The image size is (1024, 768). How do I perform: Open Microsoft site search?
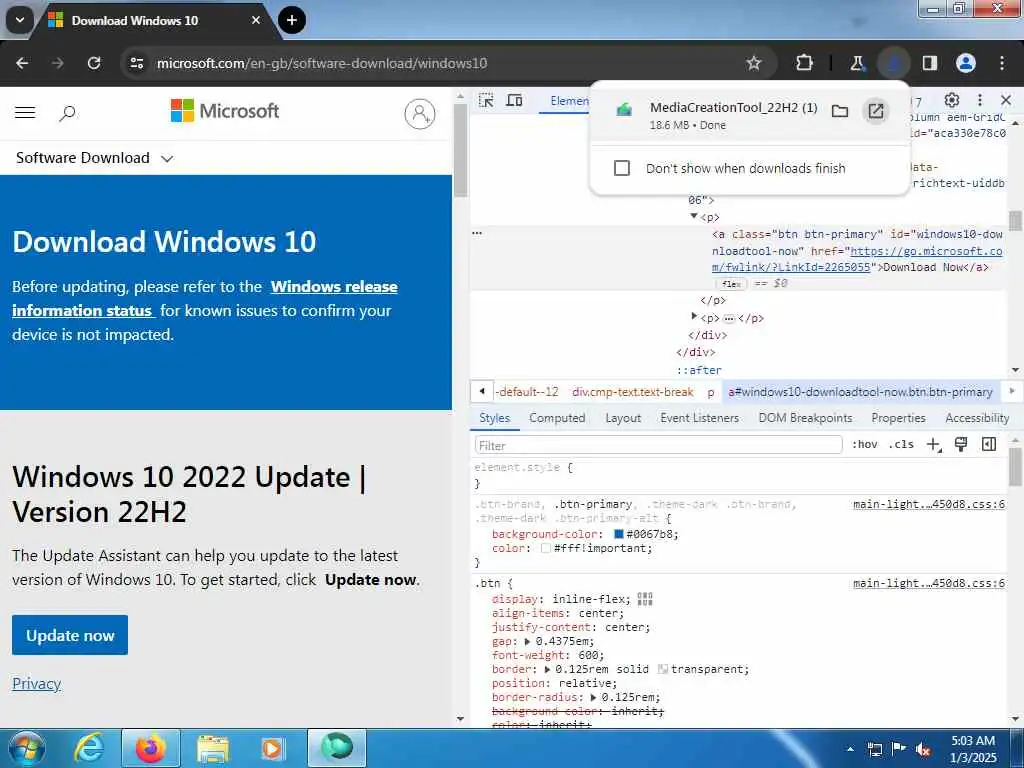tap(67, 113)
